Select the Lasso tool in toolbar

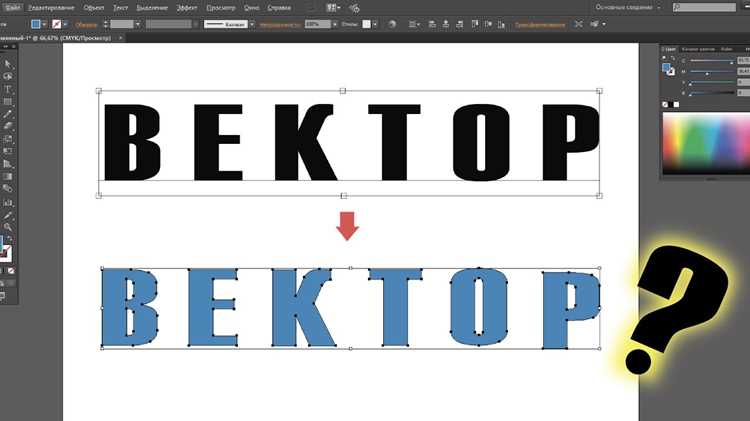click(x=8, y=77)
